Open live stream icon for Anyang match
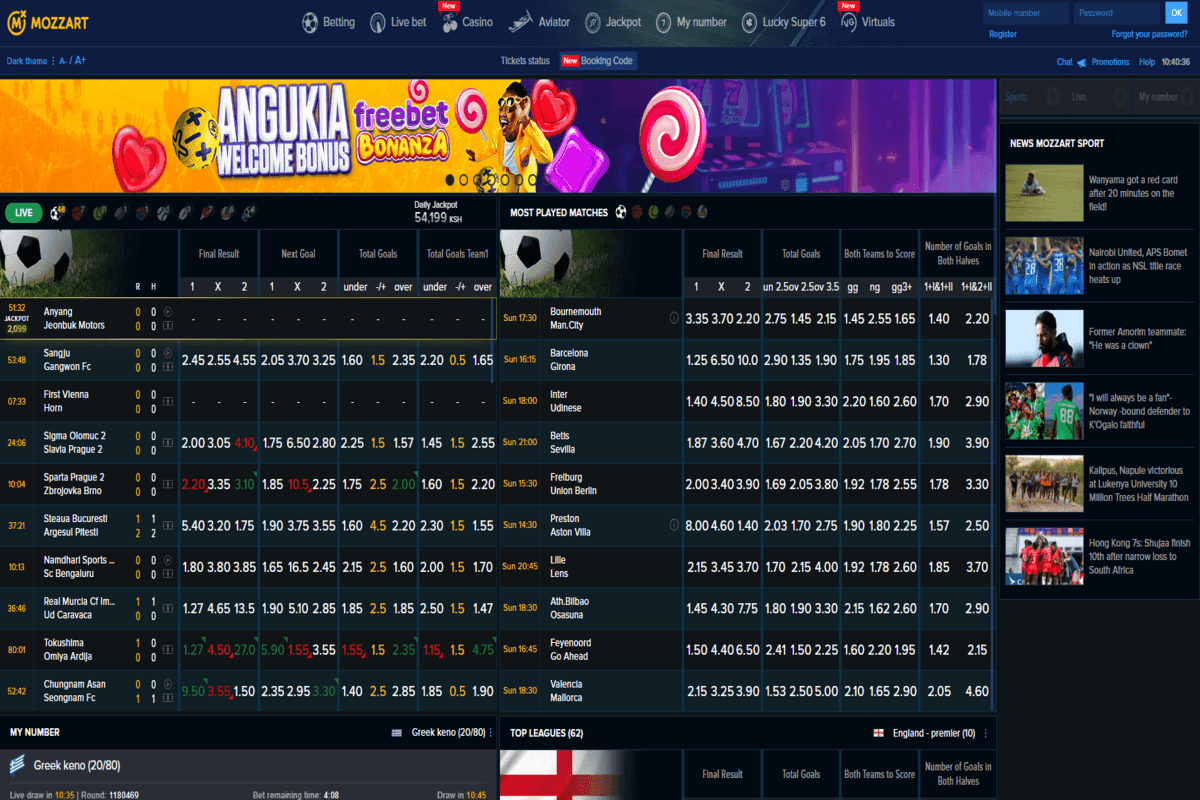 coord(167,312)
